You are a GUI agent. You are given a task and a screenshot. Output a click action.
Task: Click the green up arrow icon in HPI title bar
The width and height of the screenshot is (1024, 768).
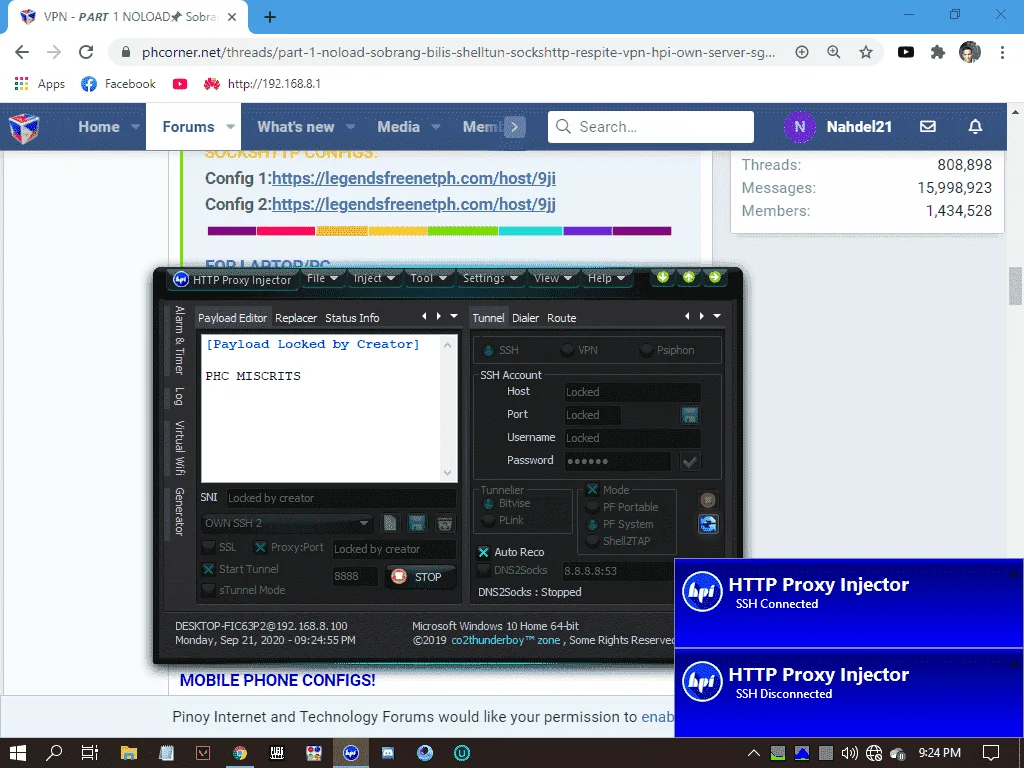click(689, 278)
